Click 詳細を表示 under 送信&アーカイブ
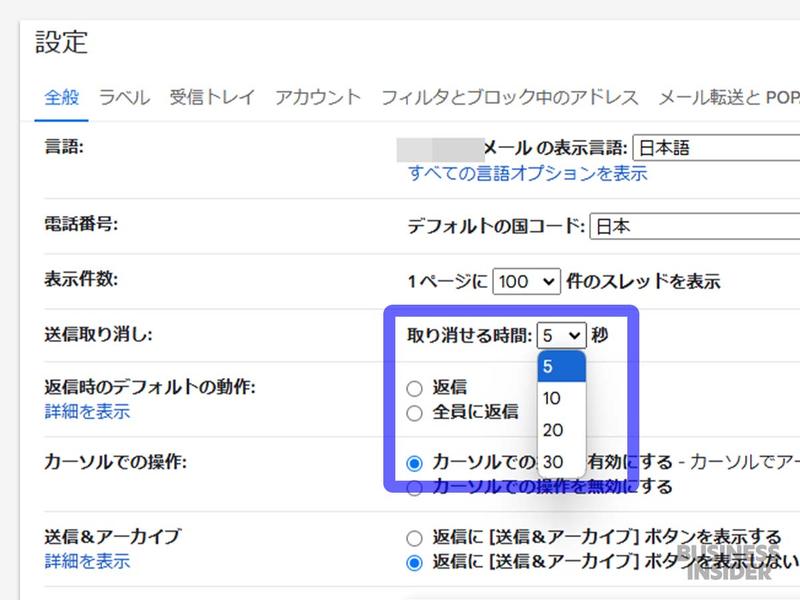 (x=87, y=561)
